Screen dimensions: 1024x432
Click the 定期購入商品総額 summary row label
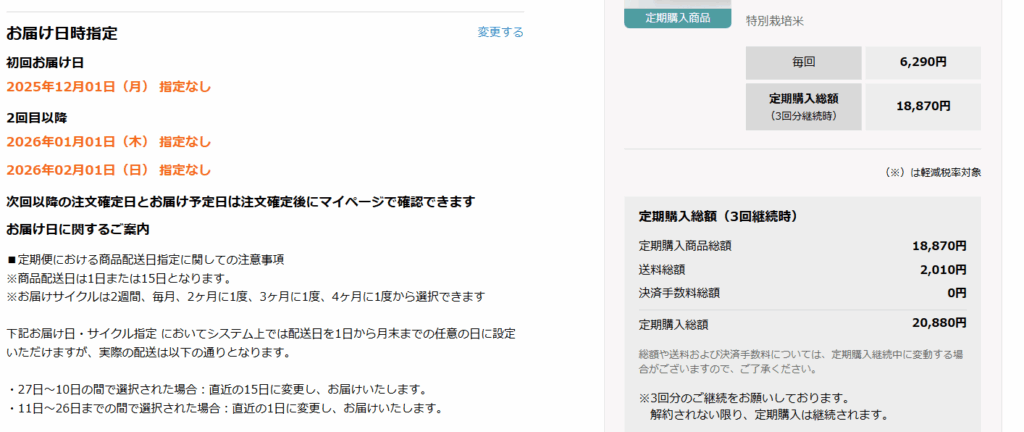pyautogui.click(x=685, y=245)
